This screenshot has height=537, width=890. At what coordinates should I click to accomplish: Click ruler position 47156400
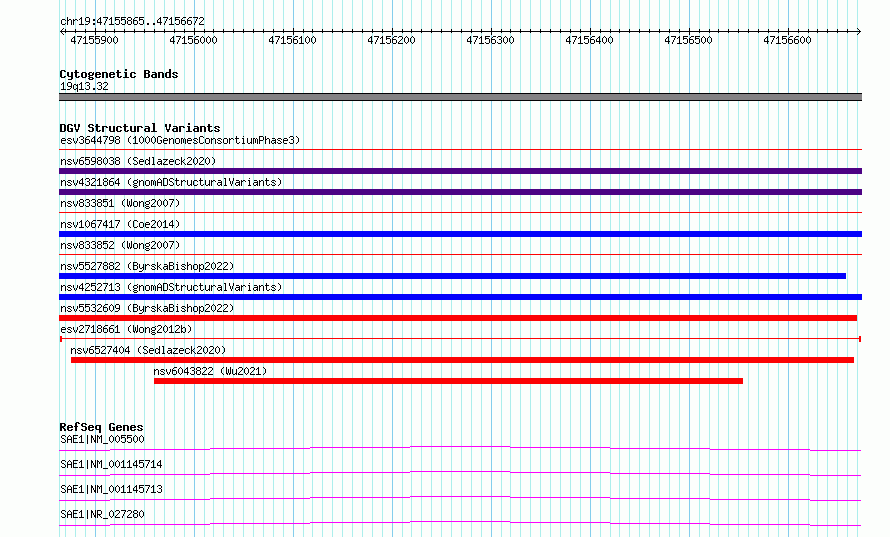pyautogui.click(x=589, y=40)
